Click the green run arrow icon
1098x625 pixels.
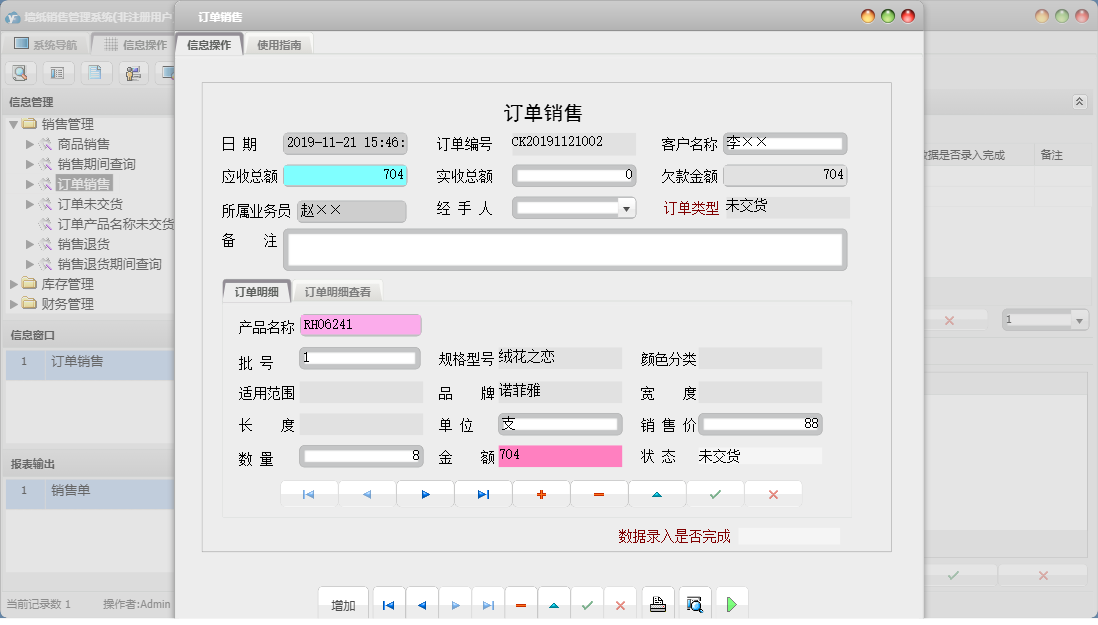tap(731, 602)
